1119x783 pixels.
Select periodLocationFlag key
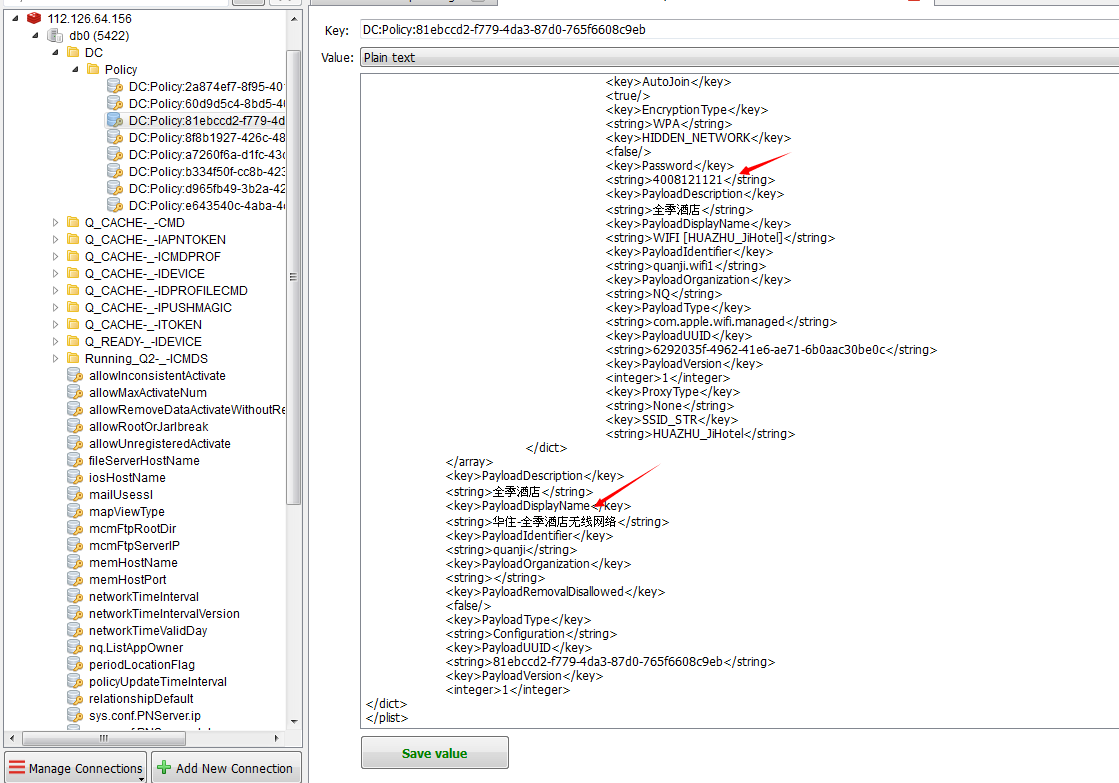141,665
